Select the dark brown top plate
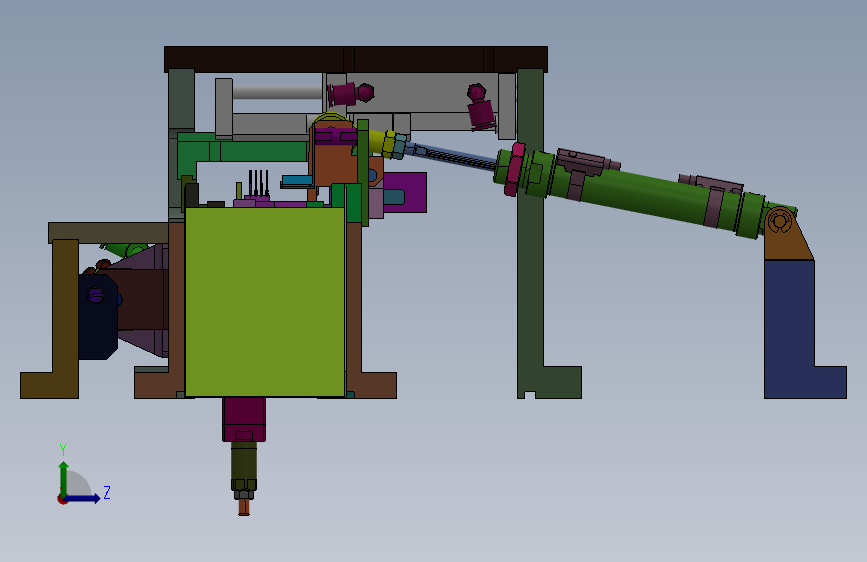Viewport: 867px width, 562px height. (x=356, y=59)
